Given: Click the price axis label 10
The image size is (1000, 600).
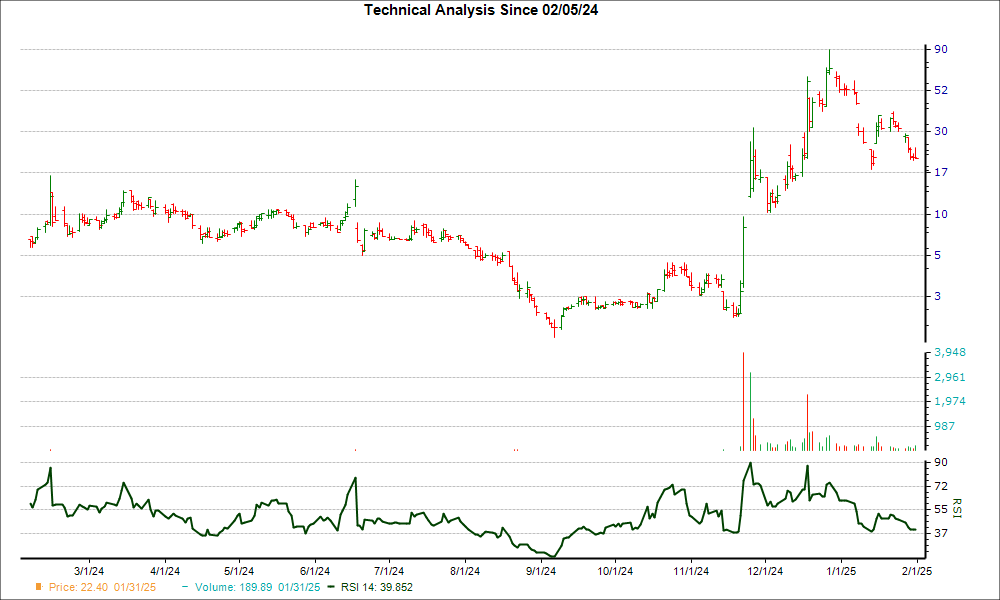Looking at the screenshot, I should click(941, 214).
